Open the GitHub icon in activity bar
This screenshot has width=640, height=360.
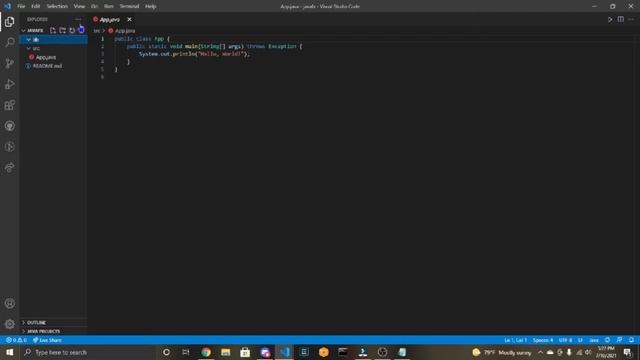9,126
